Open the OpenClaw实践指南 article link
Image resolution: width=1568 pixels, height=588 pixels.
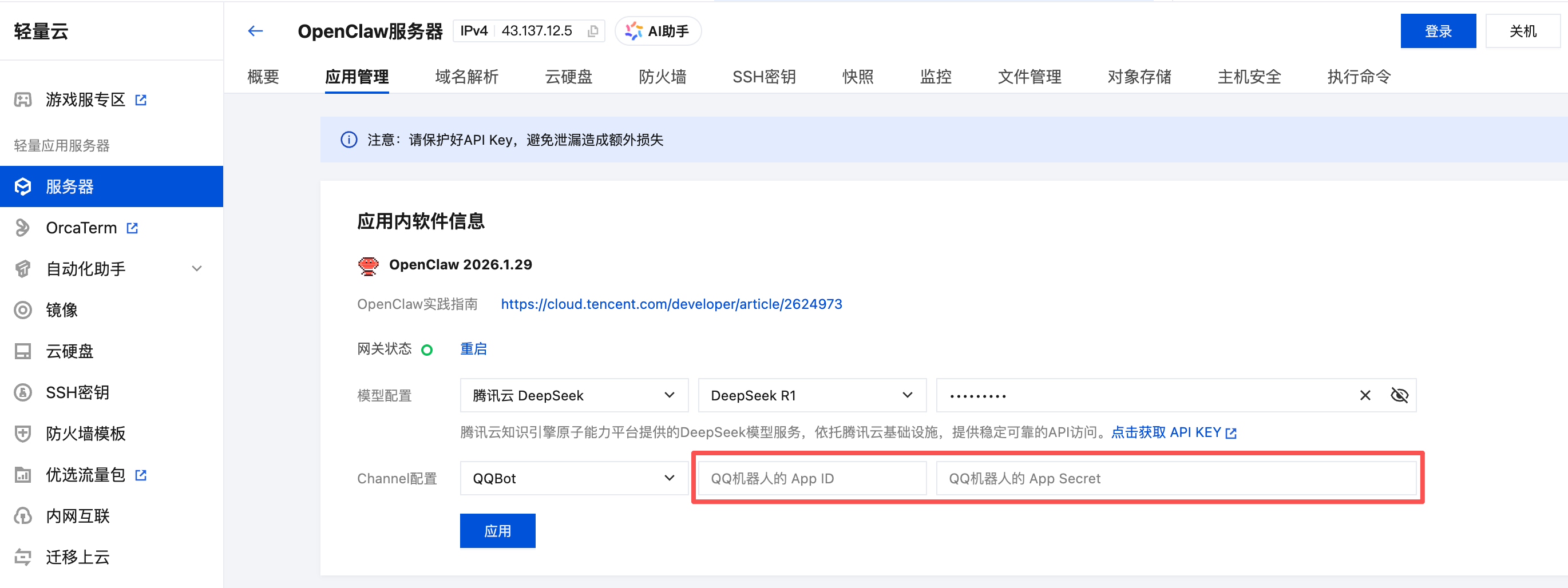pyautogui.click(x=671, y=304)
